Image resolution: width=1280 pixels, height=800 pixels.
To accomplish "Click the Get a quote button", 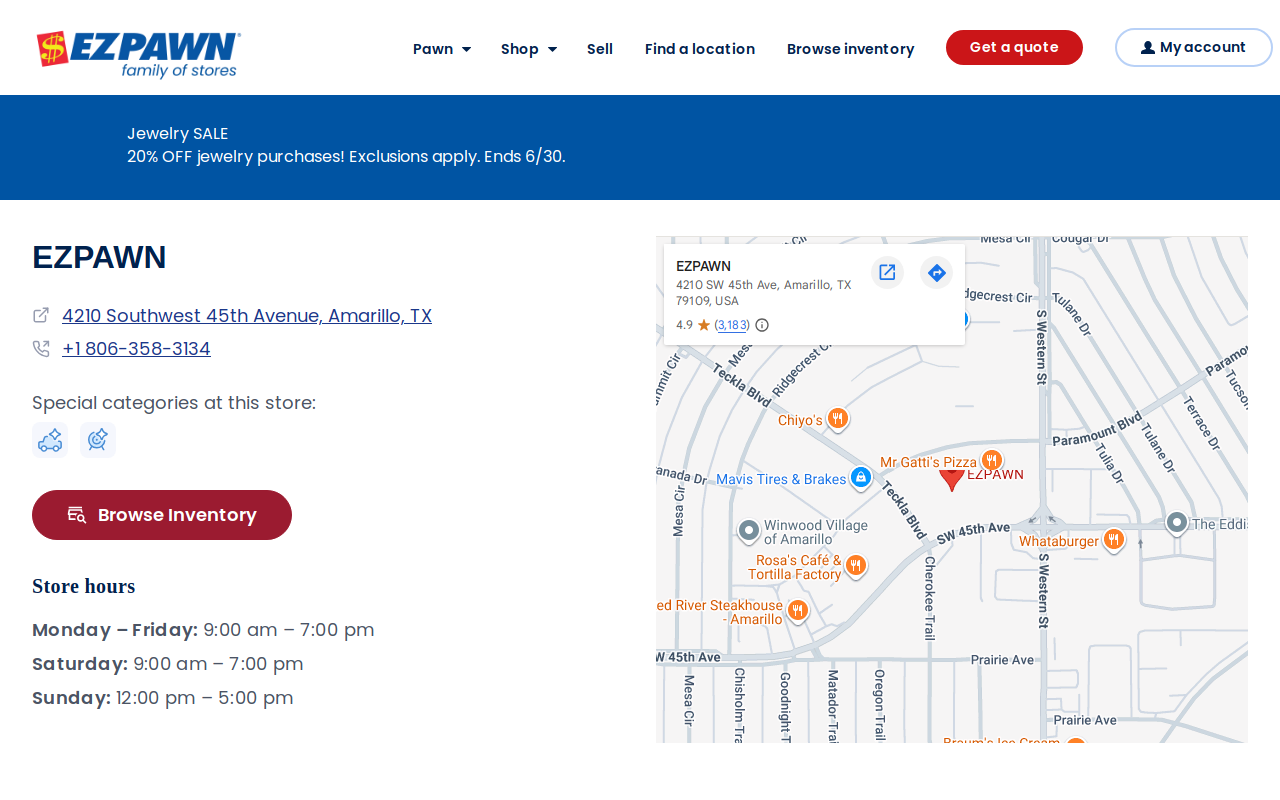I will (1014, 47).
